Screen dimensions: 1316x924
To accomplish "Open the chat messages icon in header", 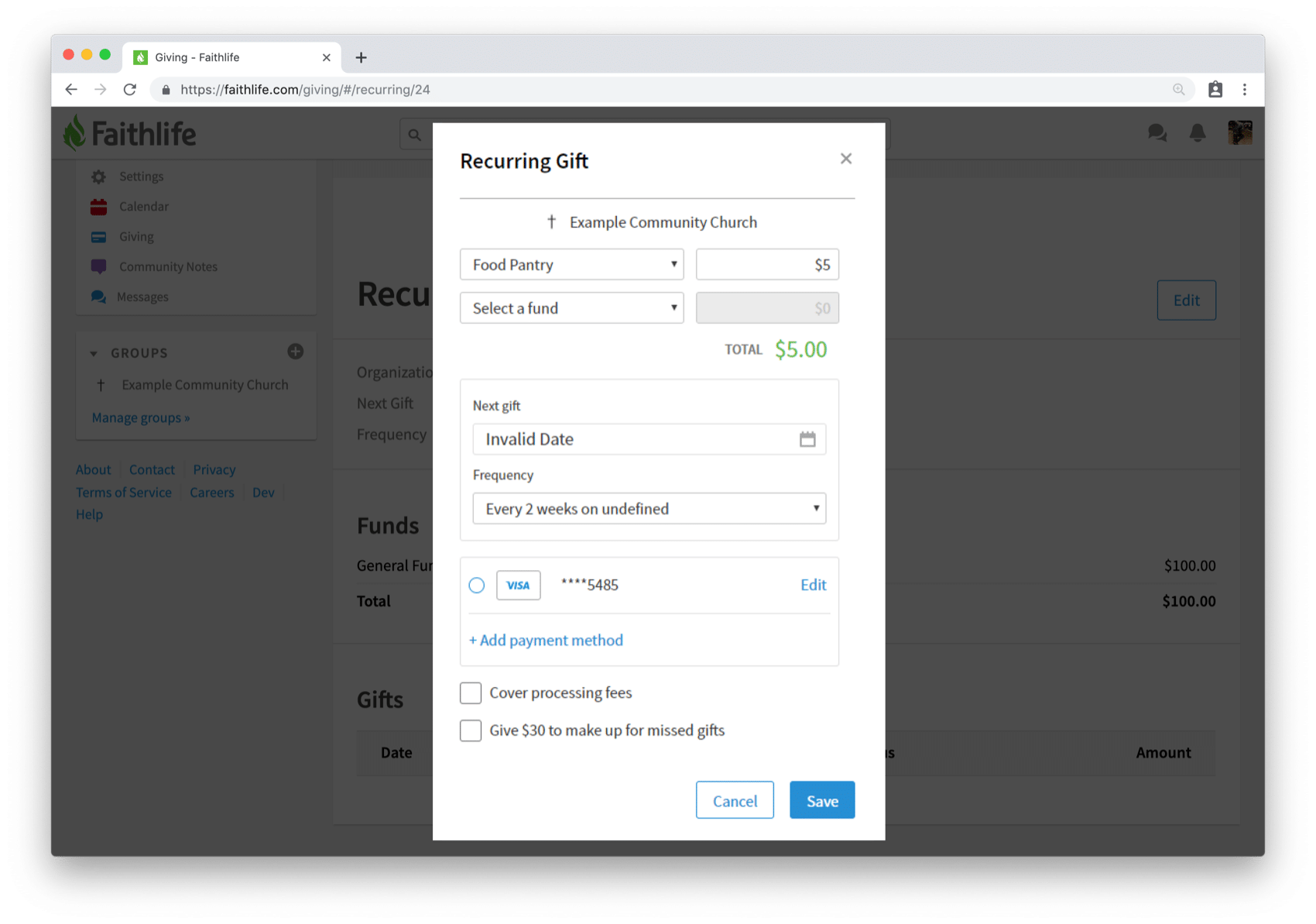I will tap(1157, 133).
